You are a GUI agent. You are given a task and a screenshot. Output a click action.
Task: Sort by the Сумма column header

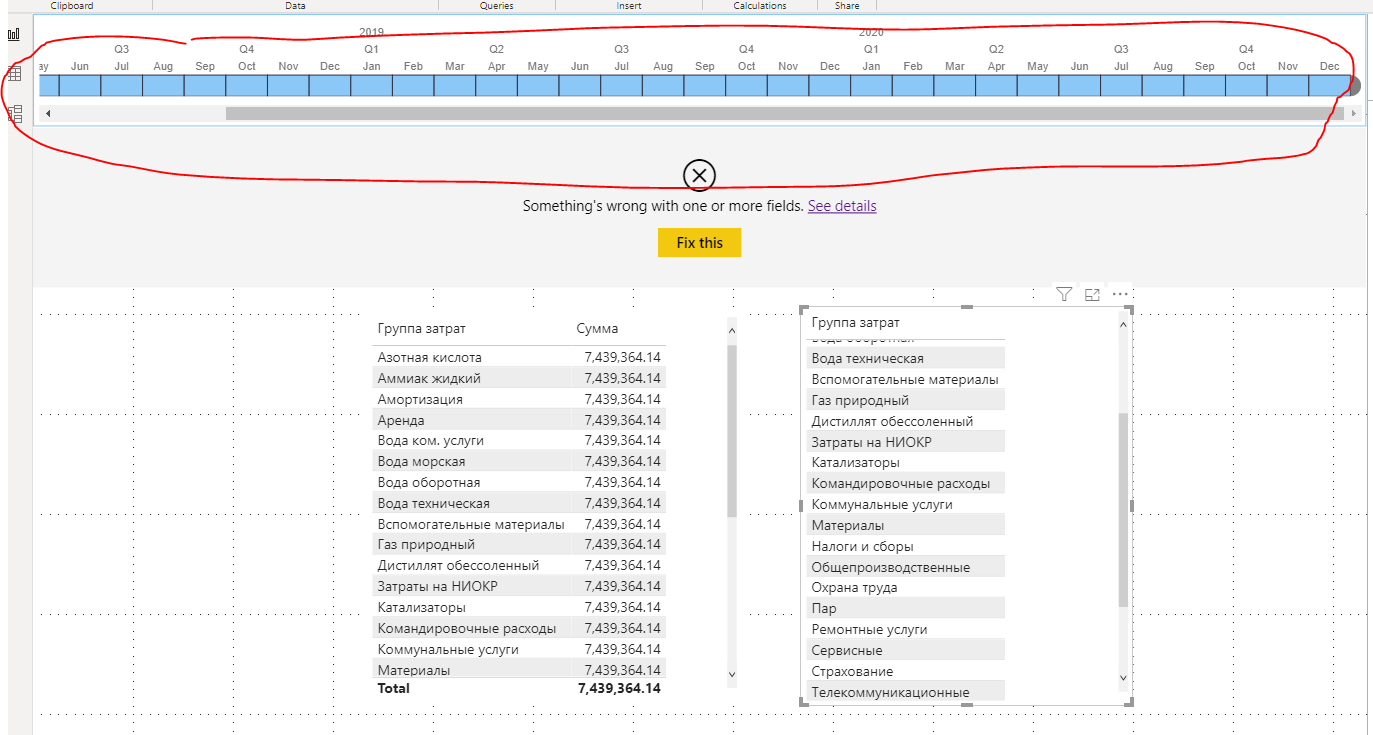(597, 329)
